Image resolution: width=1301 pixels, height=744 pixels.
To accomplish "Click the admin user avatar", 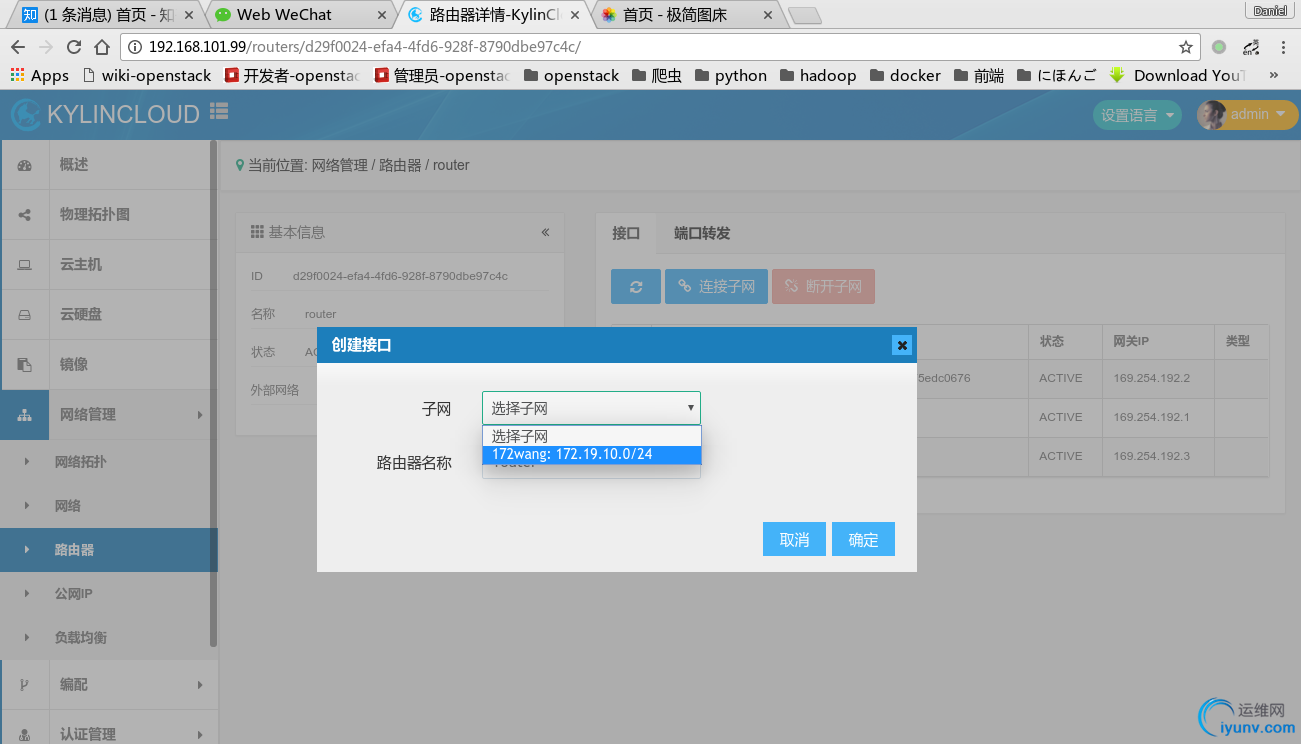I will pos(1212,114).
